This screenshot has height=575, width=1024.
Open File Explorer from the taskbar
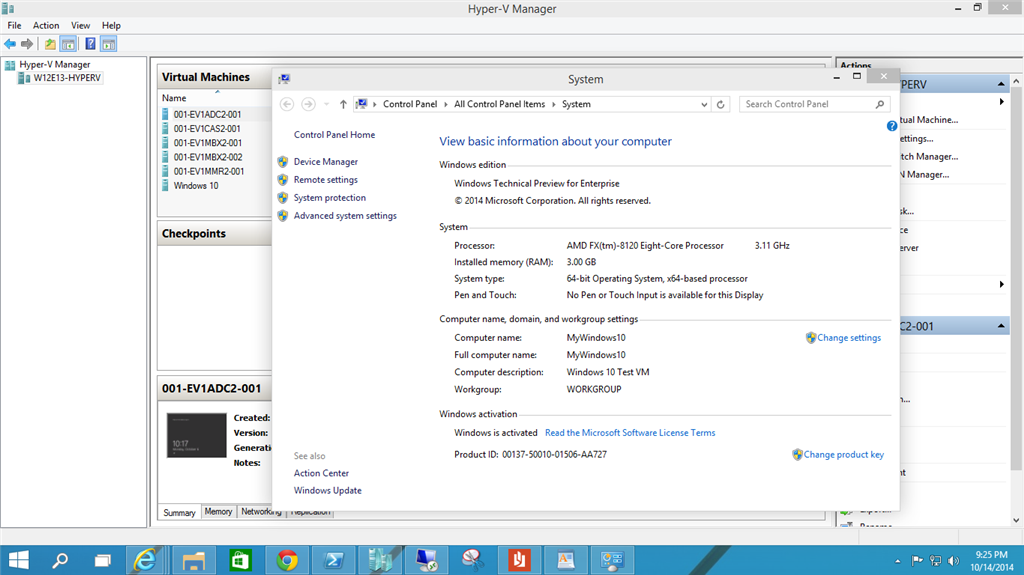click(193, 560)
